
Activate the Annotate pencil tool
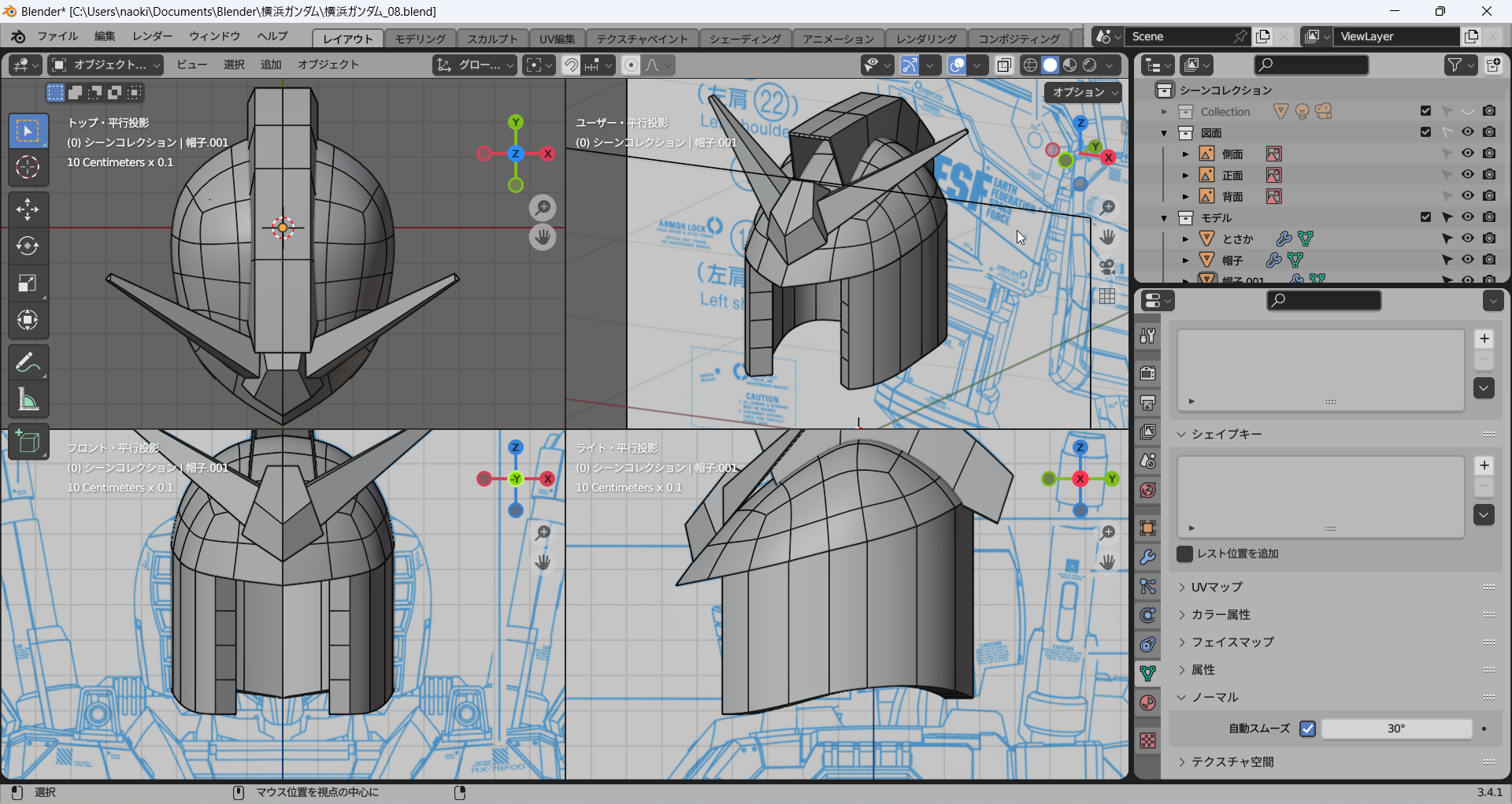pos(28,363)
